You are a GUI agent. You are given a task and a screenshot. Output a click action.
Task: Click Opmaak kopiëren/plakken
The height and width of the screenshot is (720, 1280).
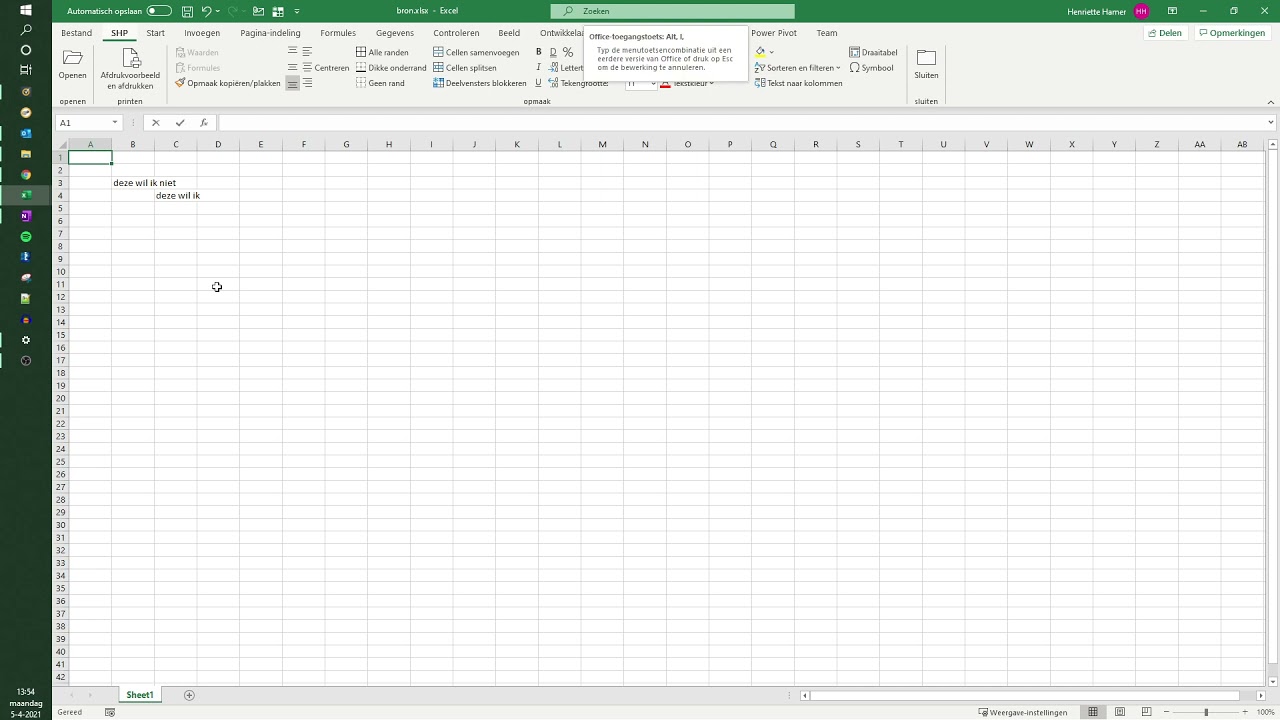227,83
